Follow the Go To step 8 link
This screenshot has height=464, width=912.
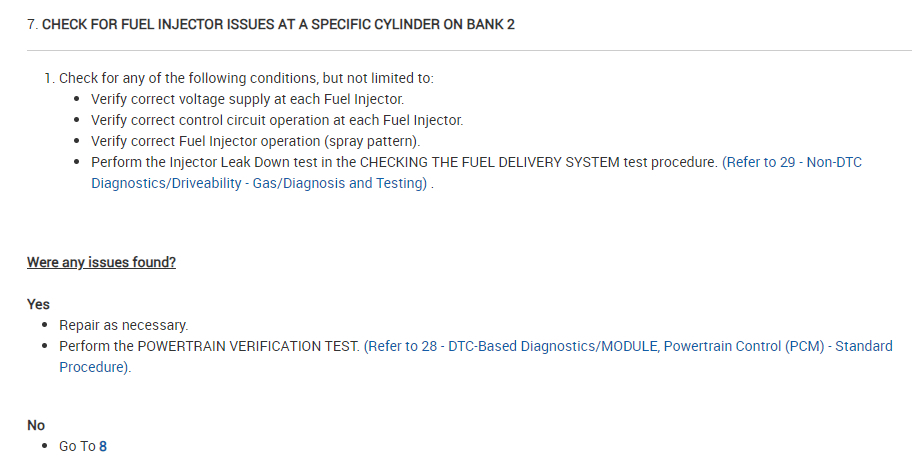coord(103,446)
